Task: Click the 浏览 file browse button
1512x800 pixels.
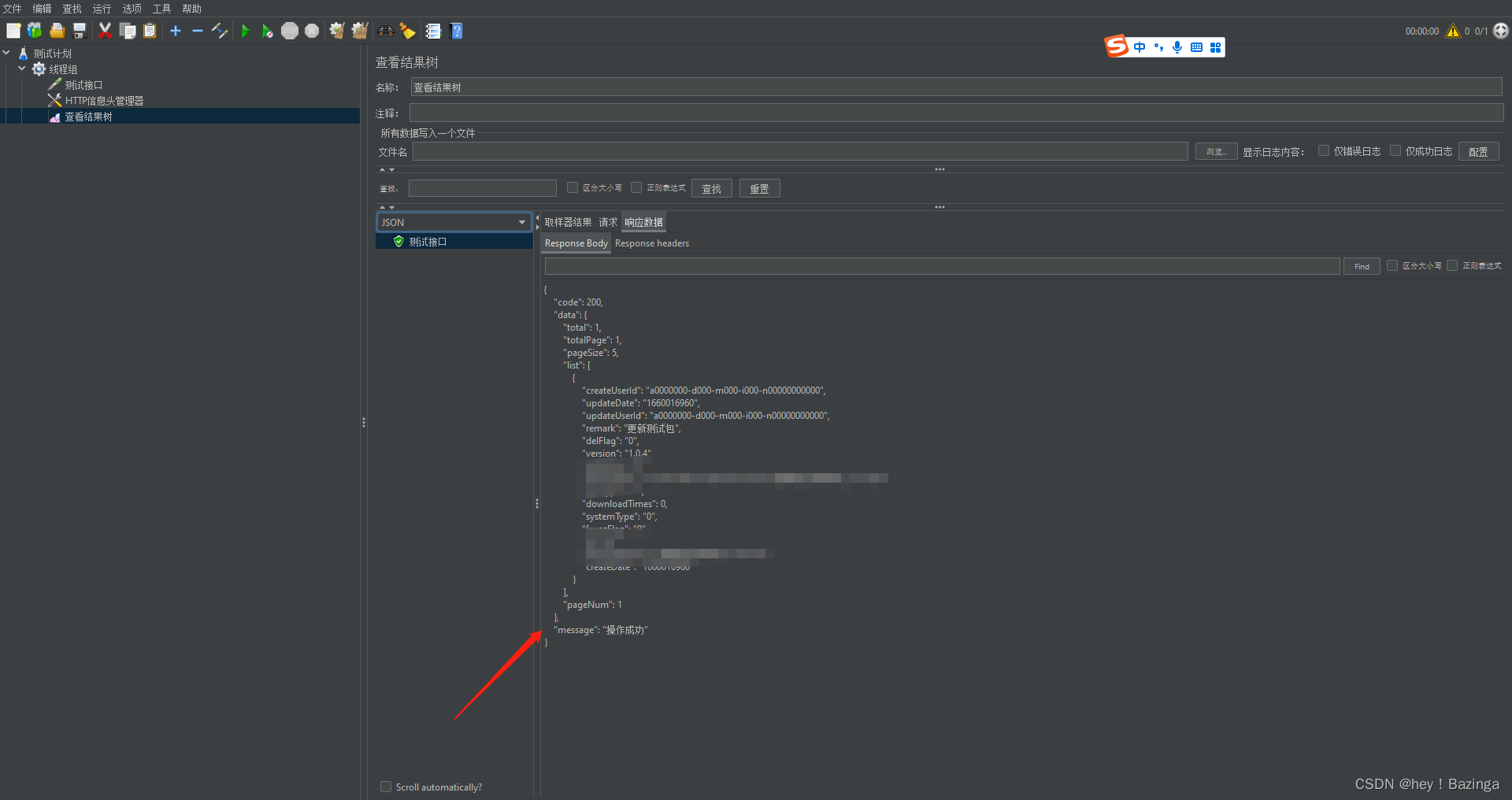Action: pyautogui.click(x=1216, y=151)
